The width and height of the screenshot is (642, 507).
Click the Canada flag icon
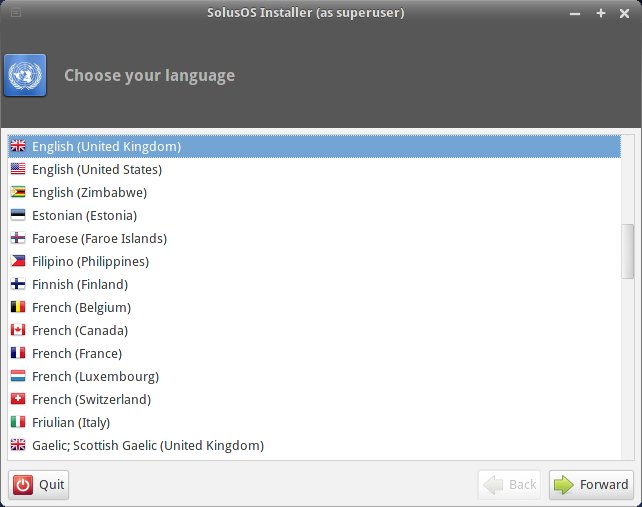pyautogui.click(x=18, y=330)
